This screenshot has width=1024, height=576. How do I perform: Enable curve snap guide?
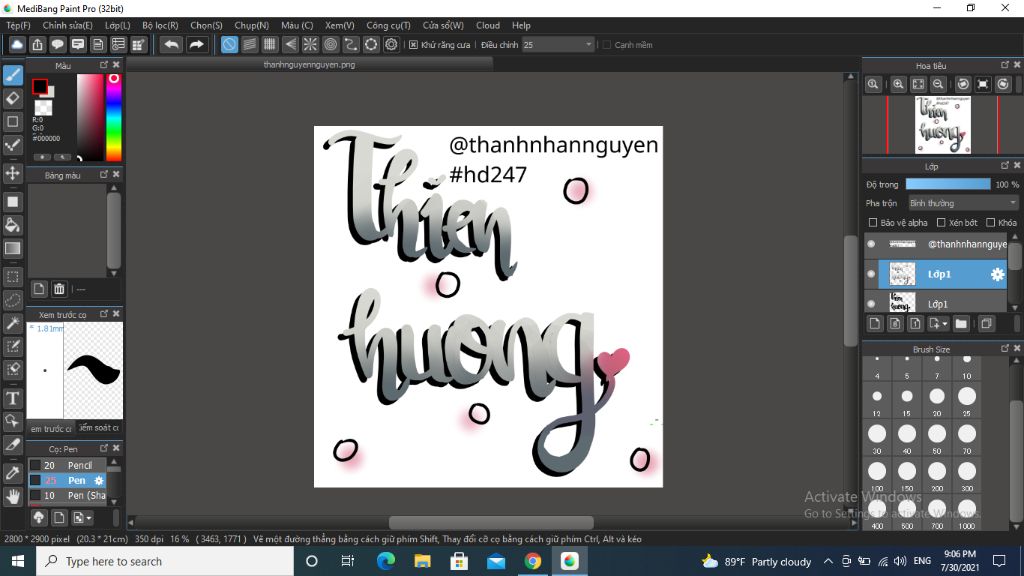click(351, 44)
